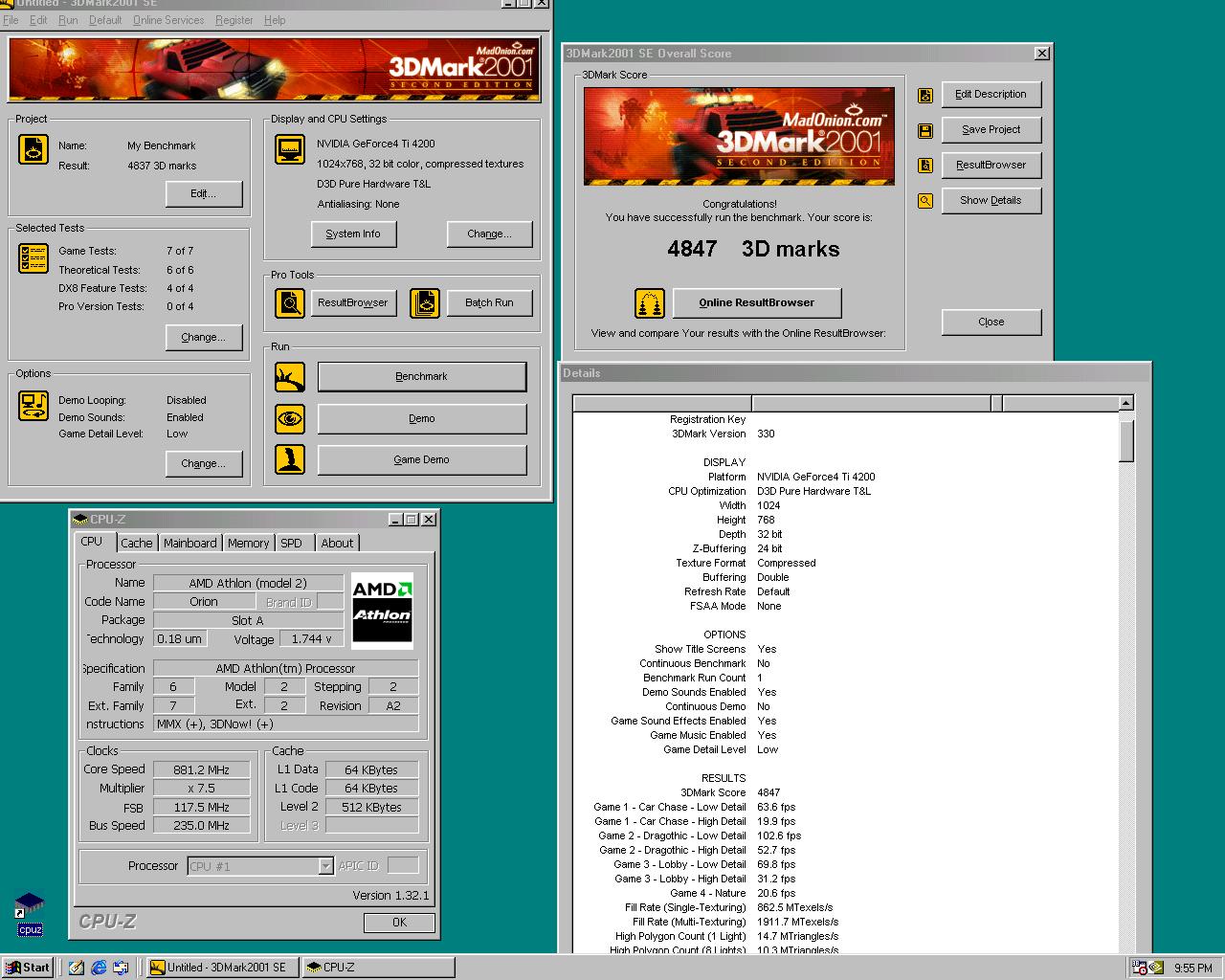Open the Processor CPU #1 dropdown
The height and width of the screenshot is (980, 1225).
pyautogui.click(x=325, y=866)
